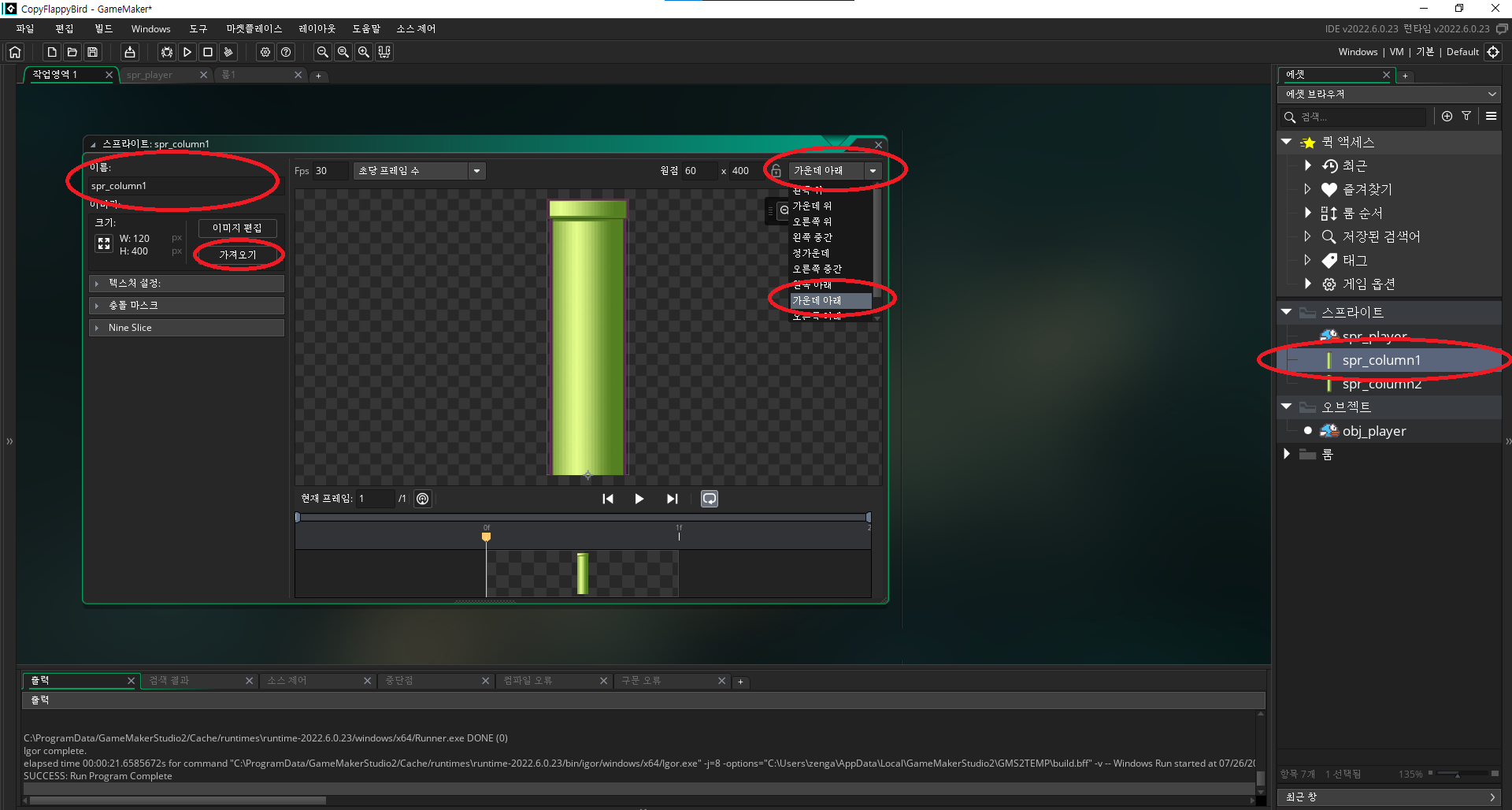This screenshot has height=810, width=1512.
Task: Select obj_player object in asset browser
Action: [1389, 432]
